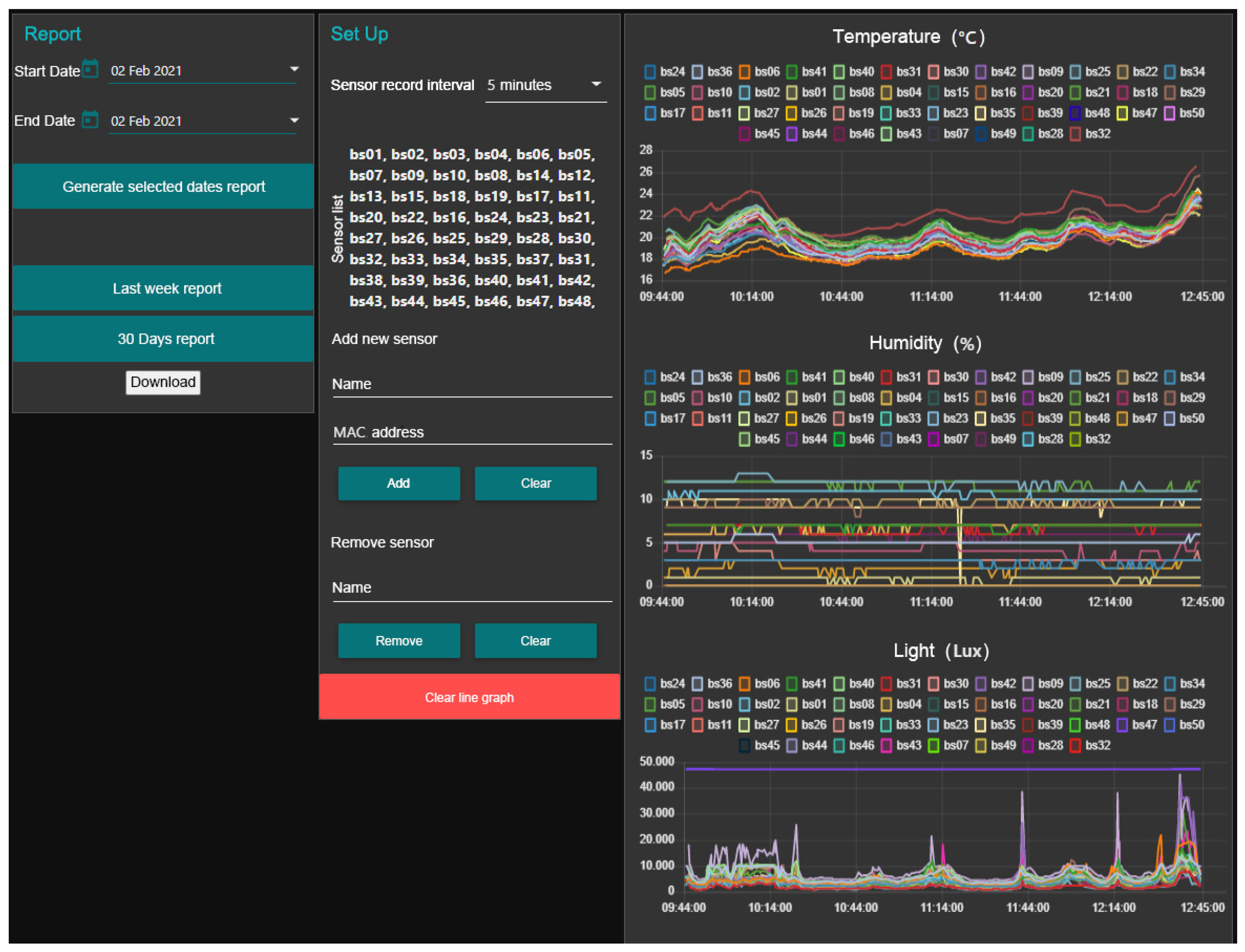Click Generate selected dates report button
This screenshot has height=952, width=1245.
(163, 186)
